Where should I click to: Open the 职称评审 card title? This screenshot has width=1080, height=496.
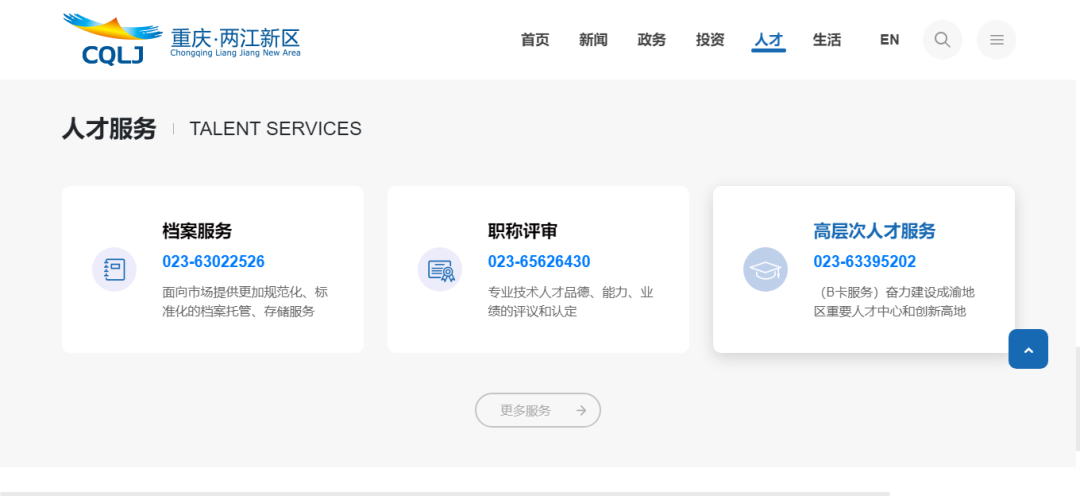522,231
